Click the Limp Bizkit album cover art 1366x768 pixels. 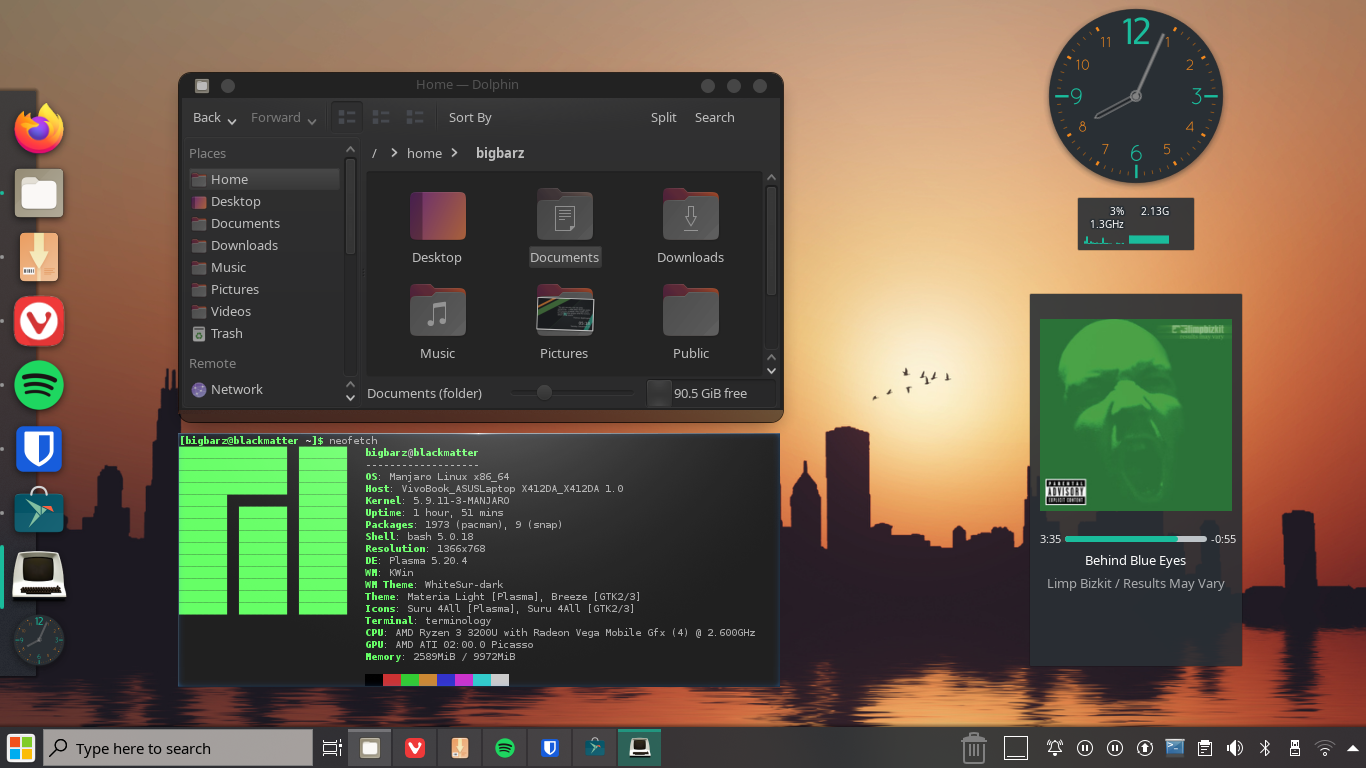(1136, 415)
